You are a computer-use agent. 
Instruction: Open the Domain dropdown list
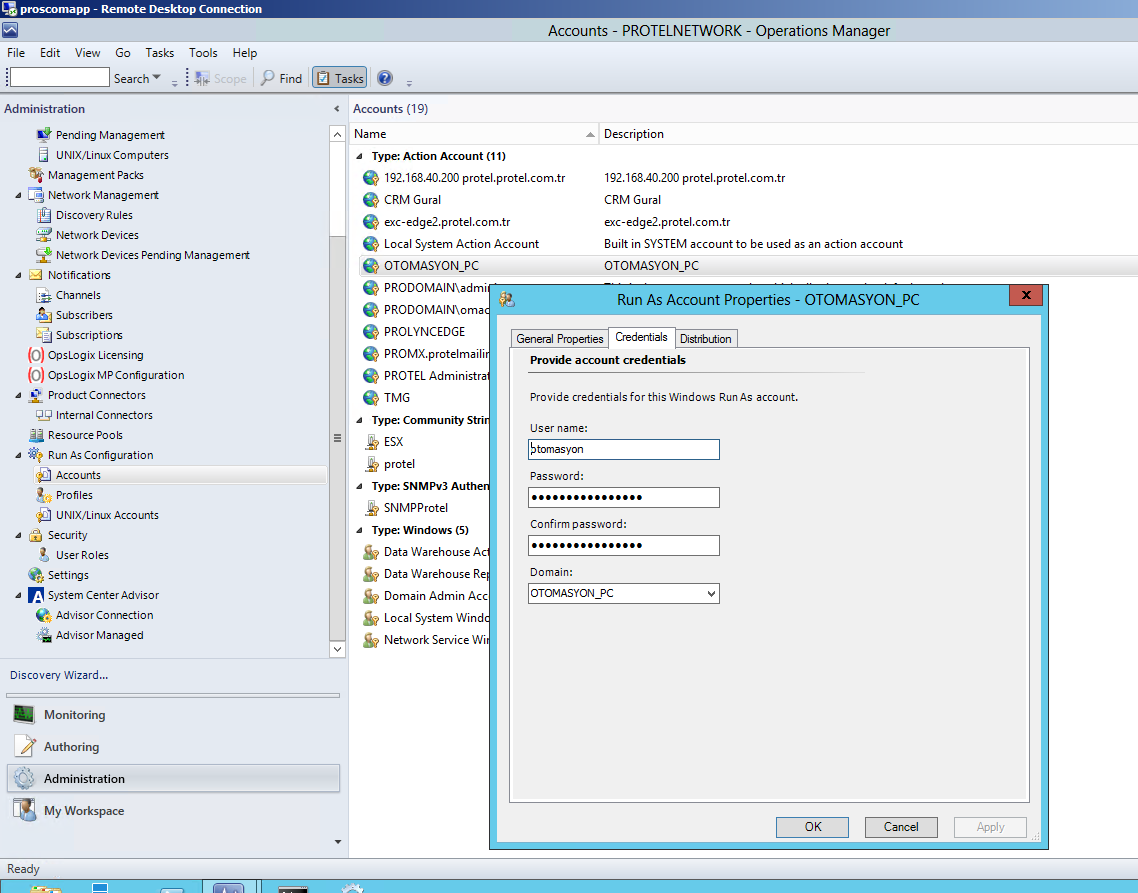711,594
